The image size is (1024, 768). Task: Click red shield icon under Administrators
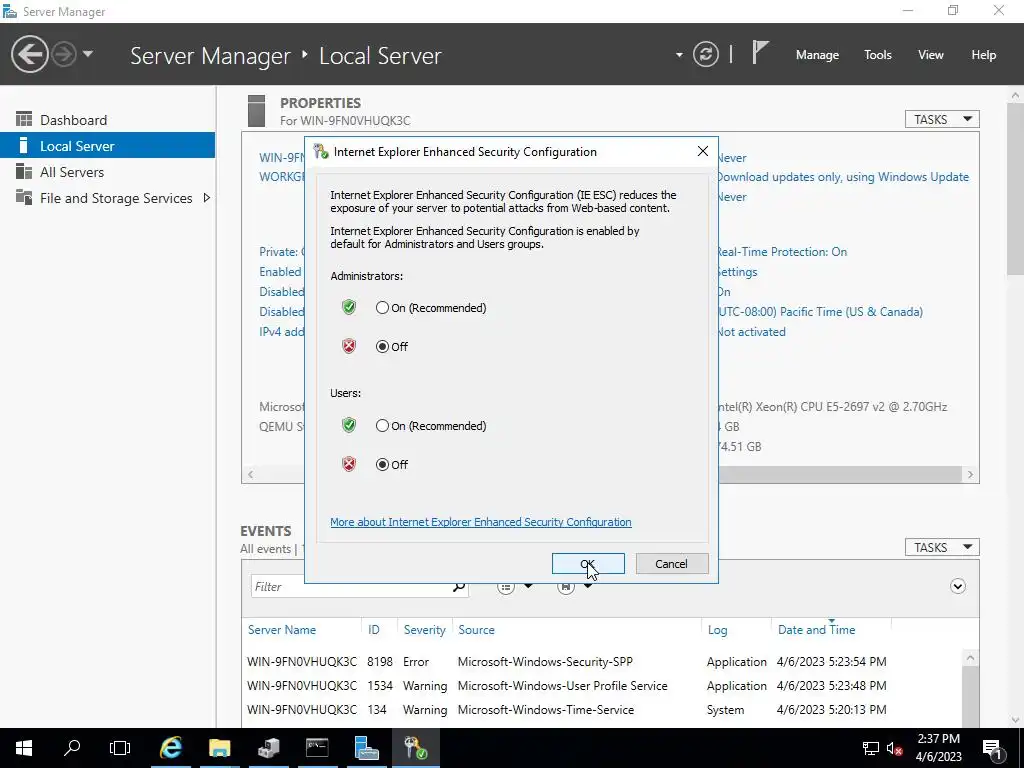pos(349,346)
